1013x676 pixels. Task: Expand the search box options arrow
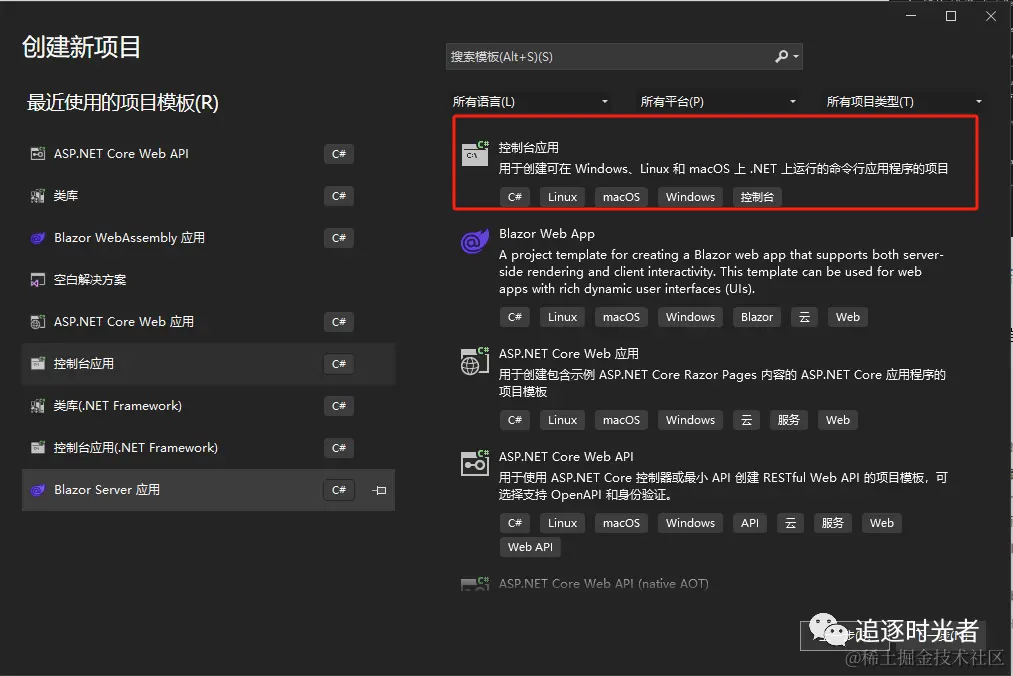tap(796, 57)
